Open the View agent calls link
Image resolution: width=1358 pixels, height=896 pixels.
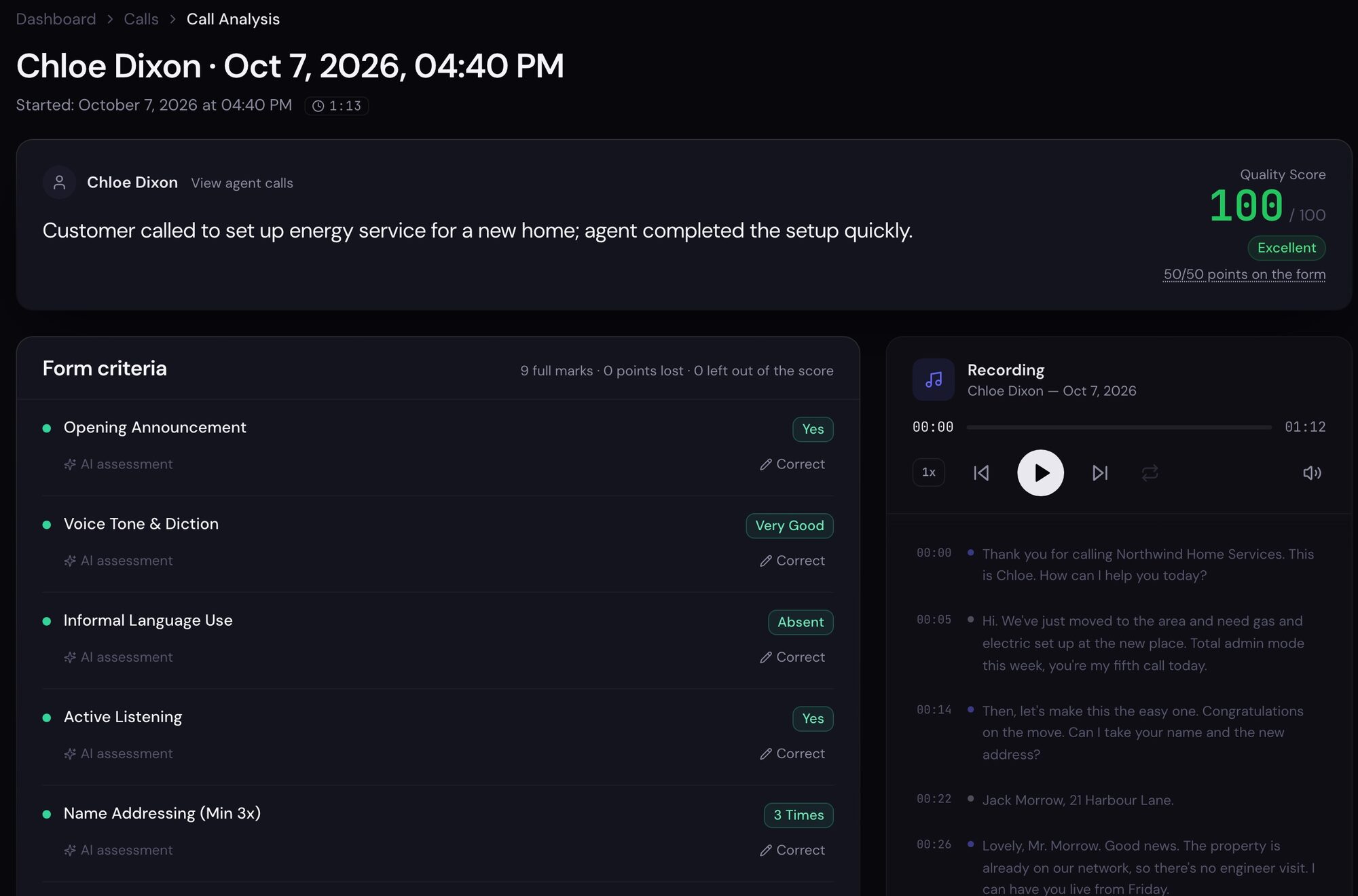click(x=242, y=183)
